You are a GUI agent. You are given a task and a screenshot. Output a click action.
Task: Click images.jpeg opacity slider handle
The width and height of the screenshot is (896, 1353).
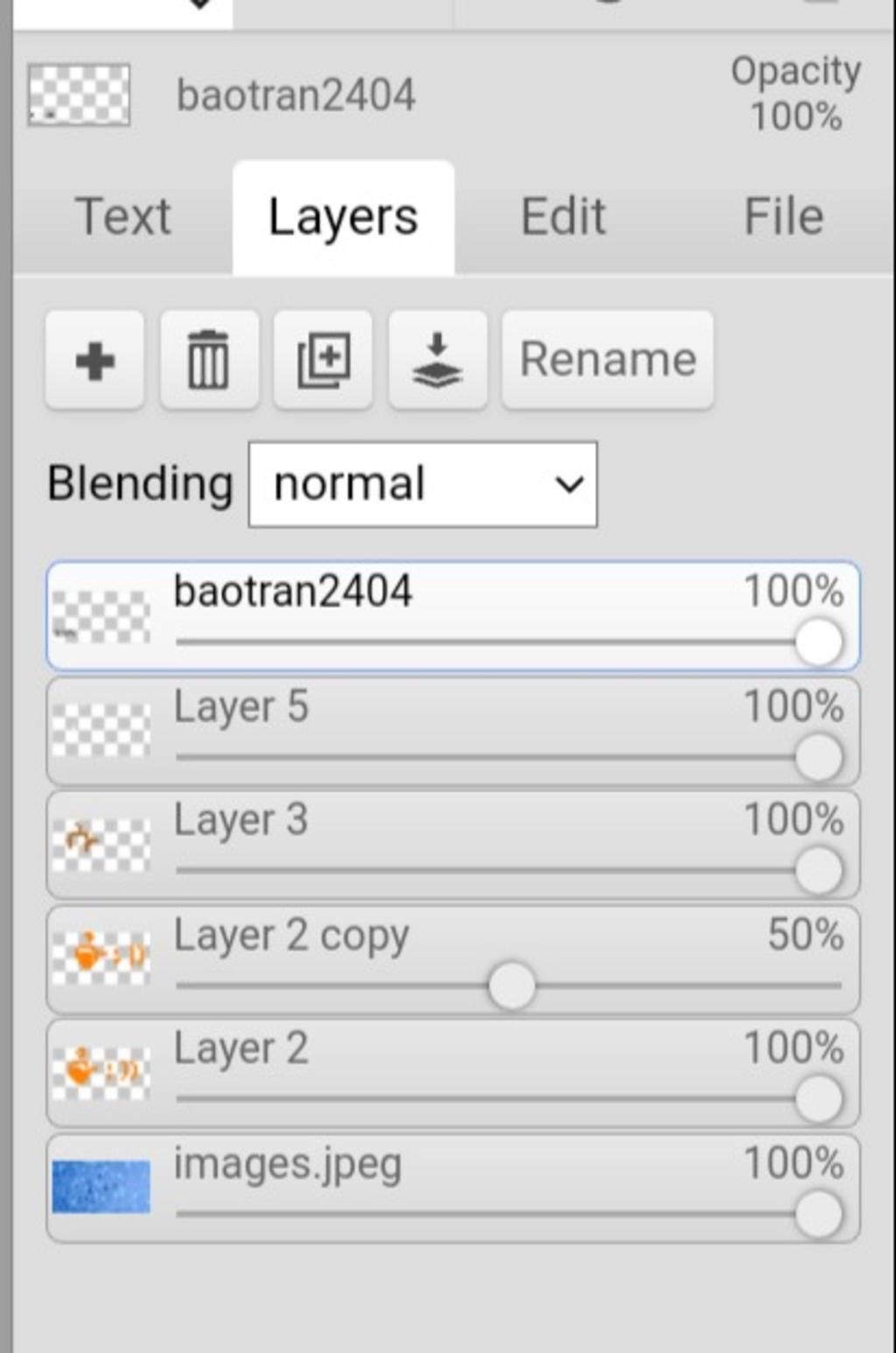coord(819,1215)
